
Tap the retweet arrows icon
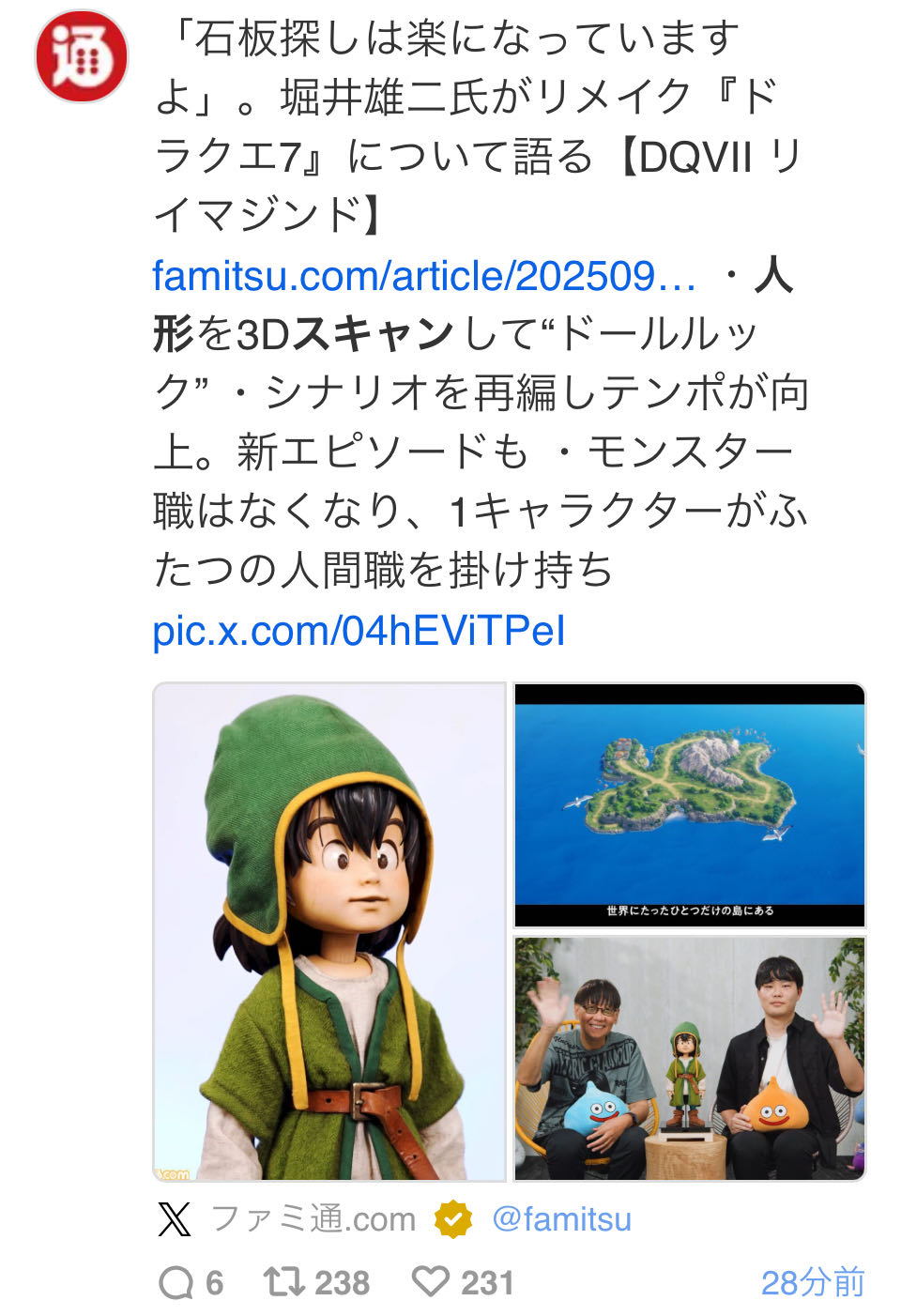(283, 1281)
